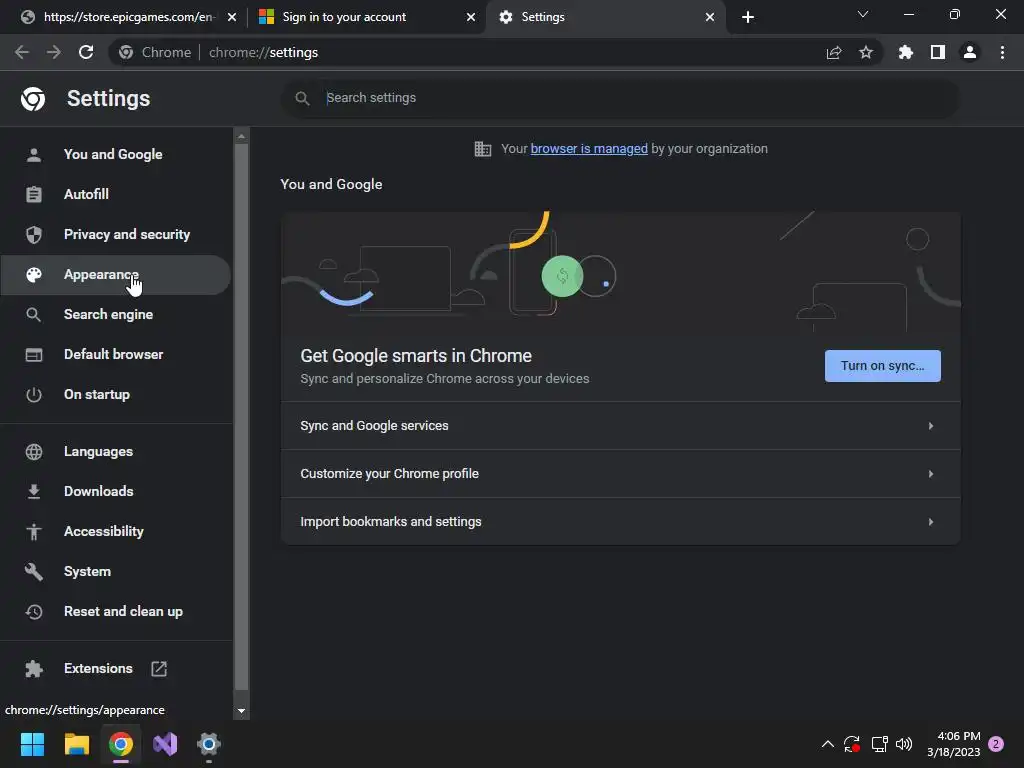Open Windows Settings gear in taskbar
This screenshot has width=1024, height=768.
click(x=209, y=744)
